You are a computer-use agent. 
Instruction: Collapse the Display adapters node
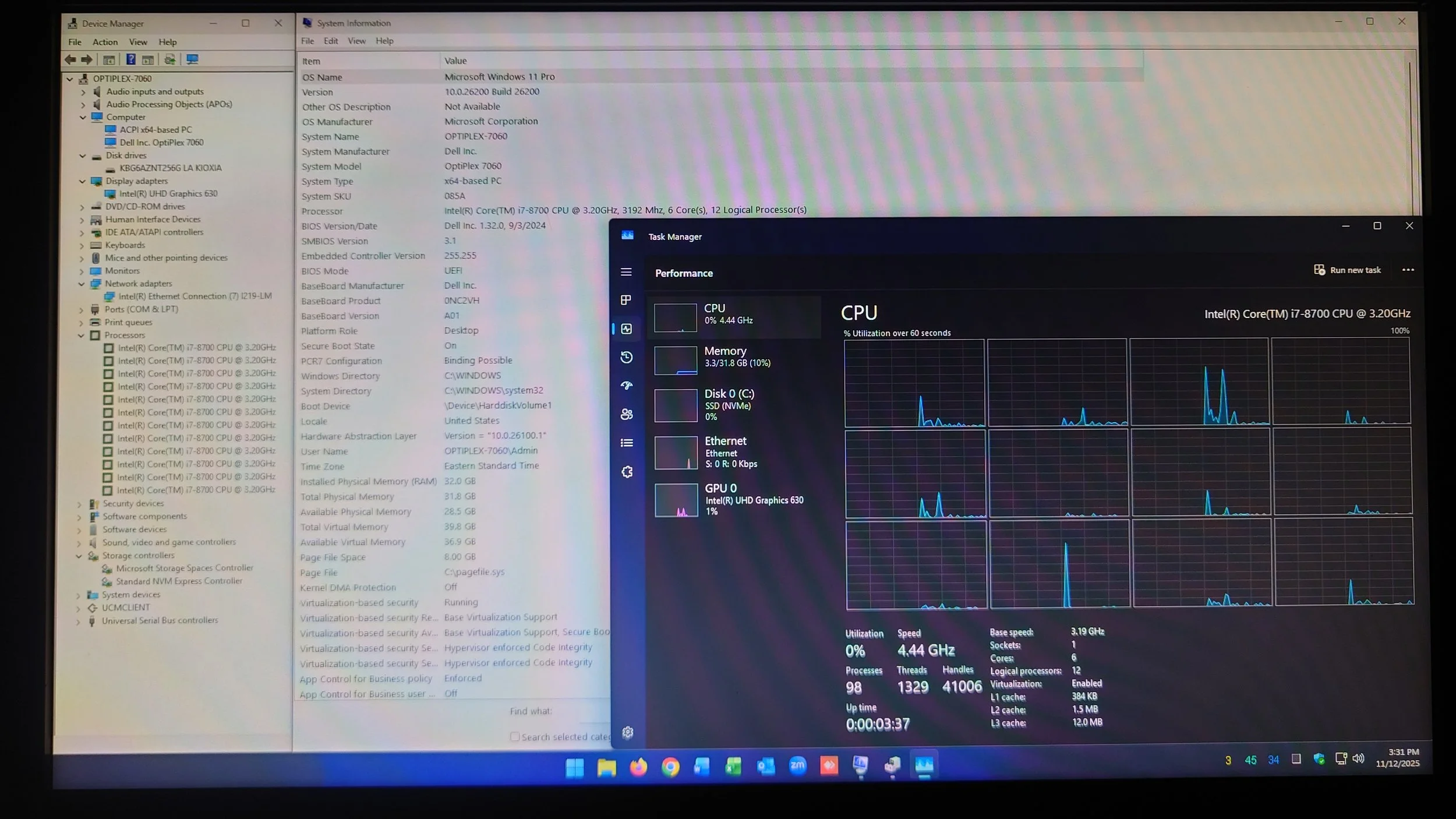82,181
